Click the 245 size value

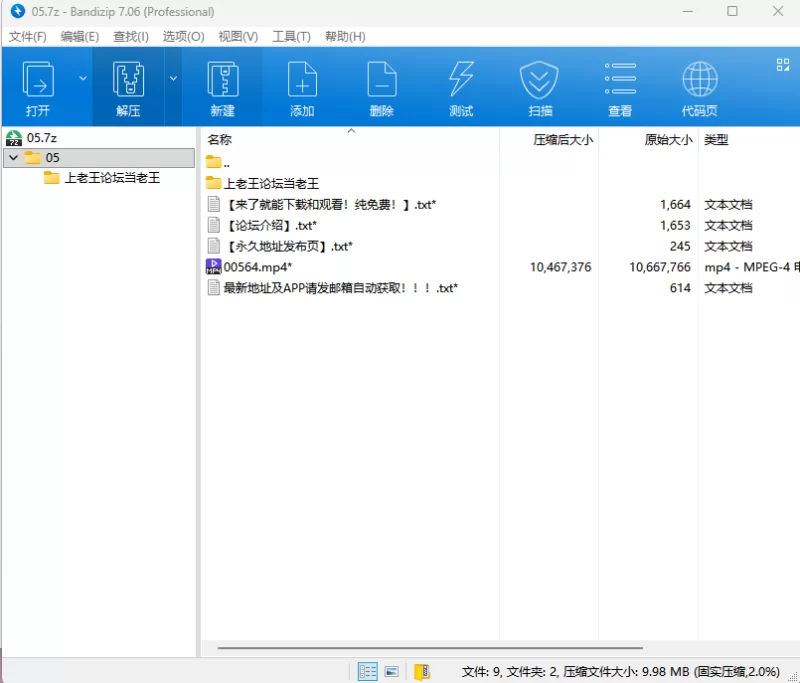(680, 246)
